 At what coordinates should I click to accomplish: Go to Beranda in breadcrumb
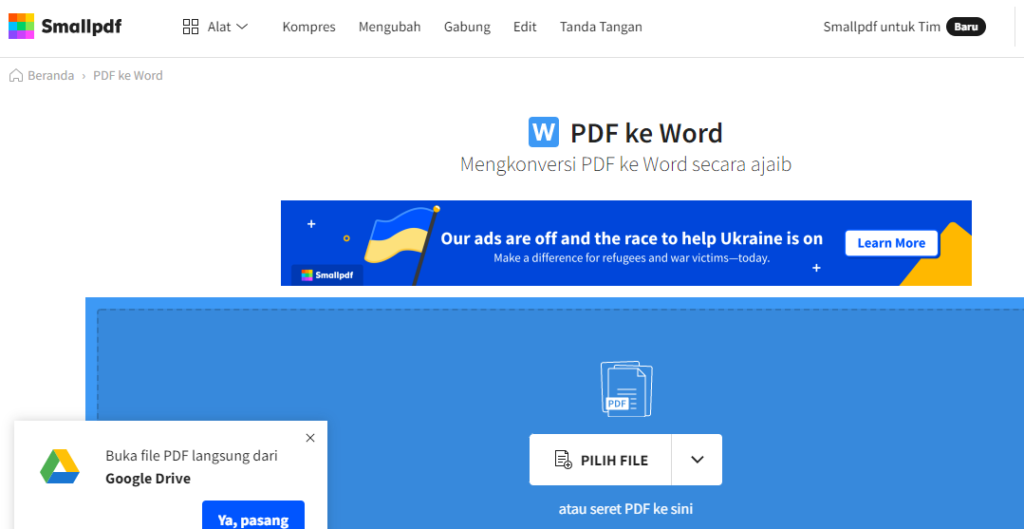pyautogui.click(x=51, y=75)
